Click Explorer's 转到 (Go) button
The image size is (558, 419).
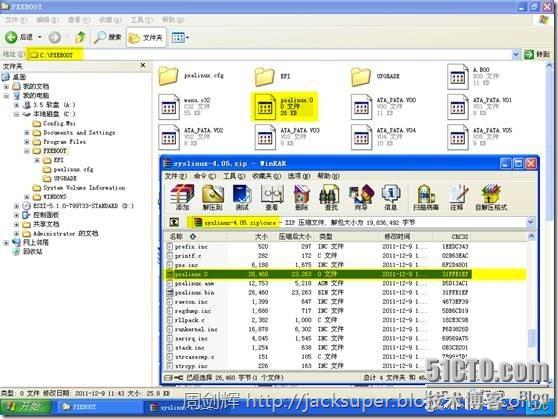(x=537, y=54)
